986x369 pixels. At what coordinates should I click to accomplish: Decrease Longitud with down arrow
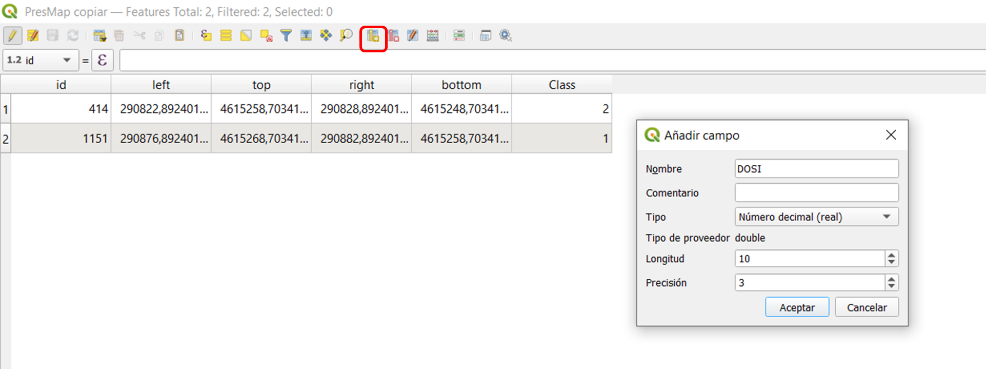point(892,262)
